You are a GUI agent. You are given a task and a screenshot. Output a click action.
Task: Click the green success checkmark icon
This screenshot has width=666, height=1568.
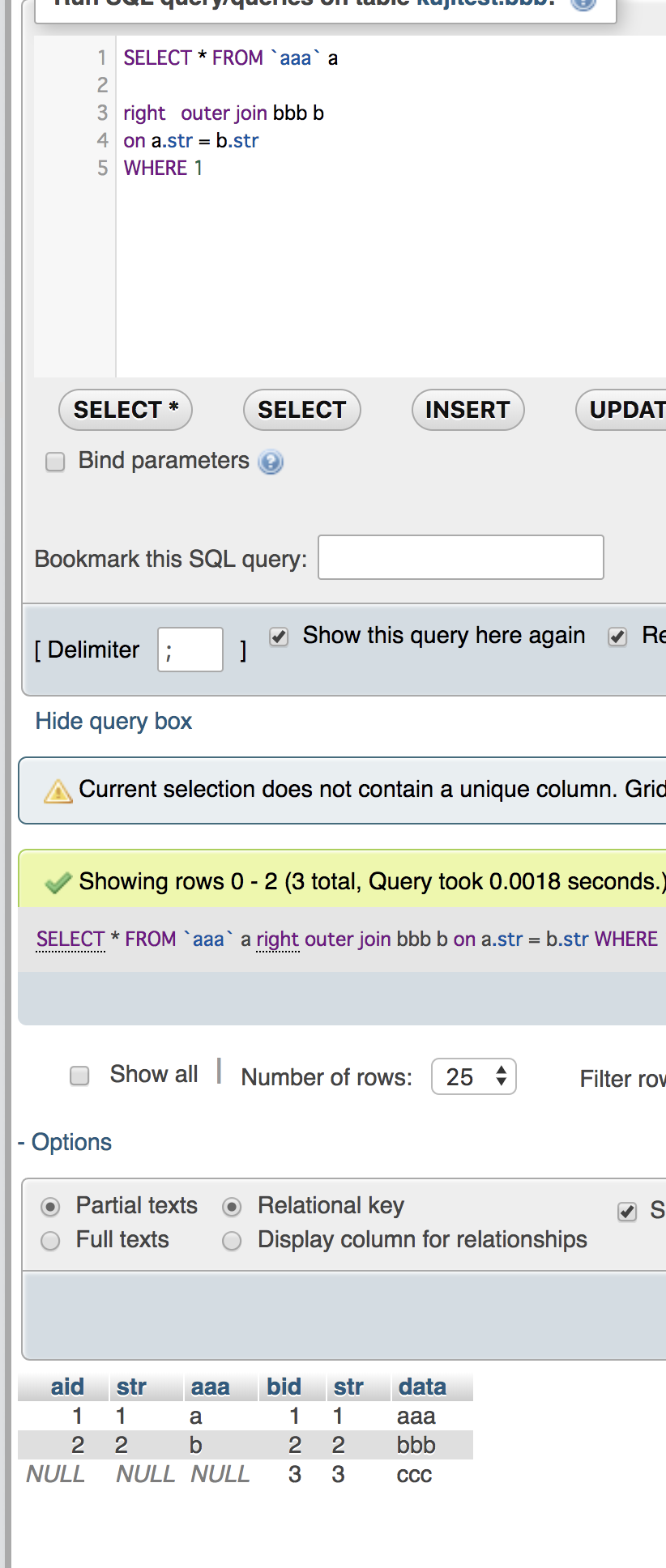click(x=58, y=882)
